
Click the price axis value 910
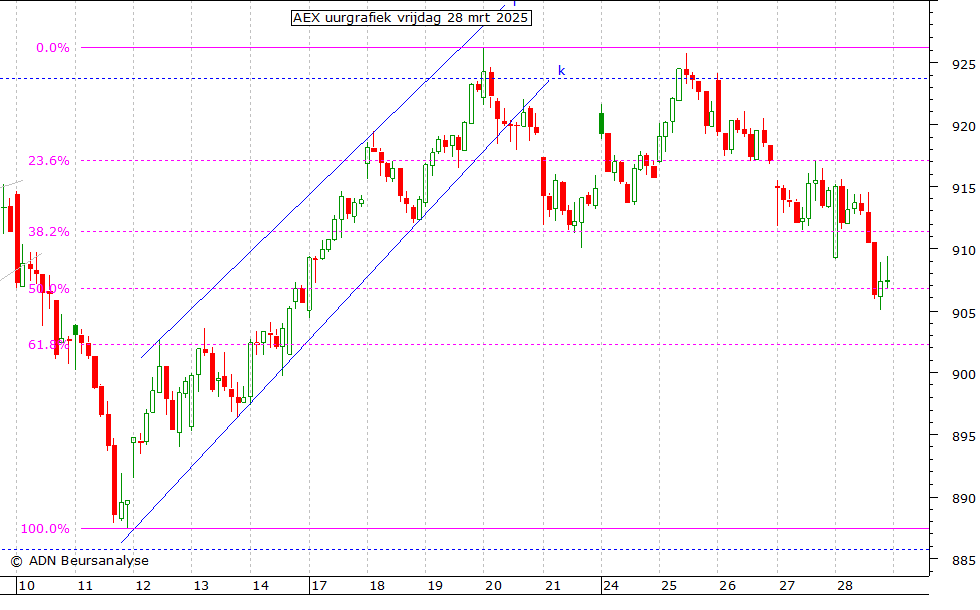point(963,251)
